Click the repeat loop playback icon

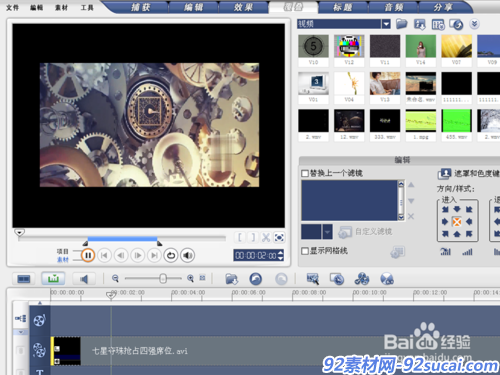pyautogui.click(x=171, y=256)
